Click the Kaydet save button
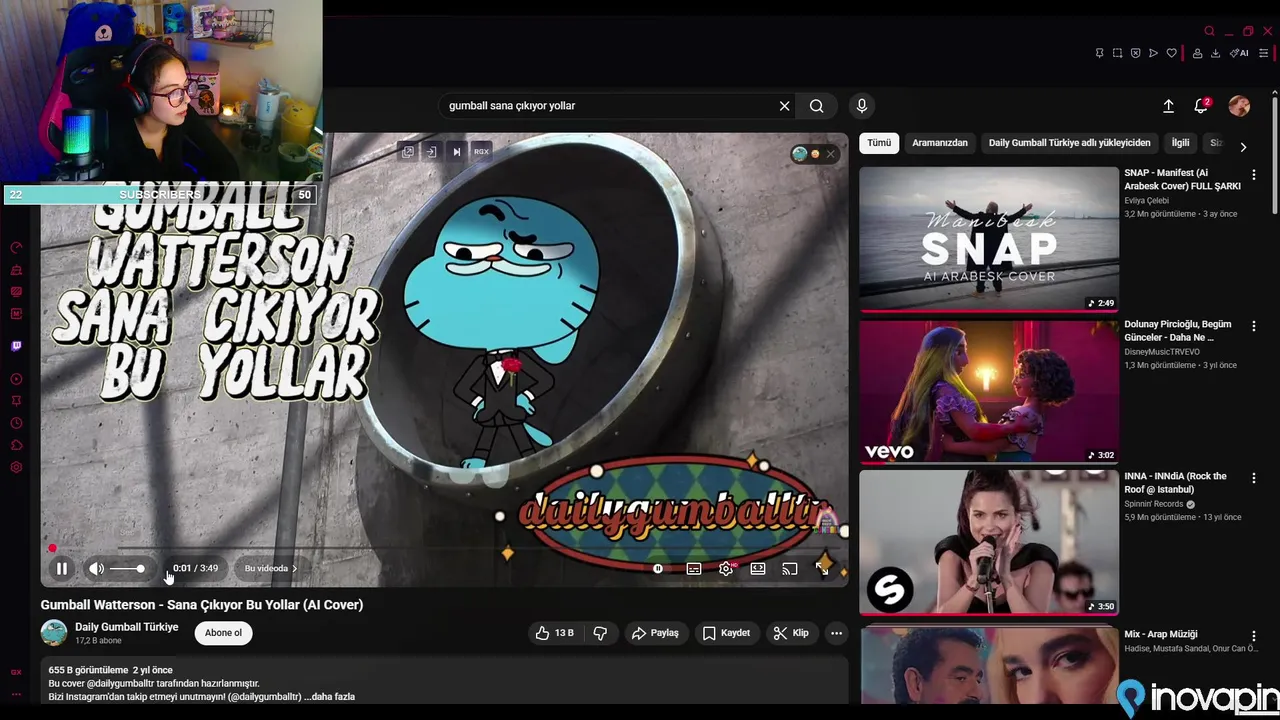The height and width of the screenshot is (720, 1280). [x=726, y=633]
